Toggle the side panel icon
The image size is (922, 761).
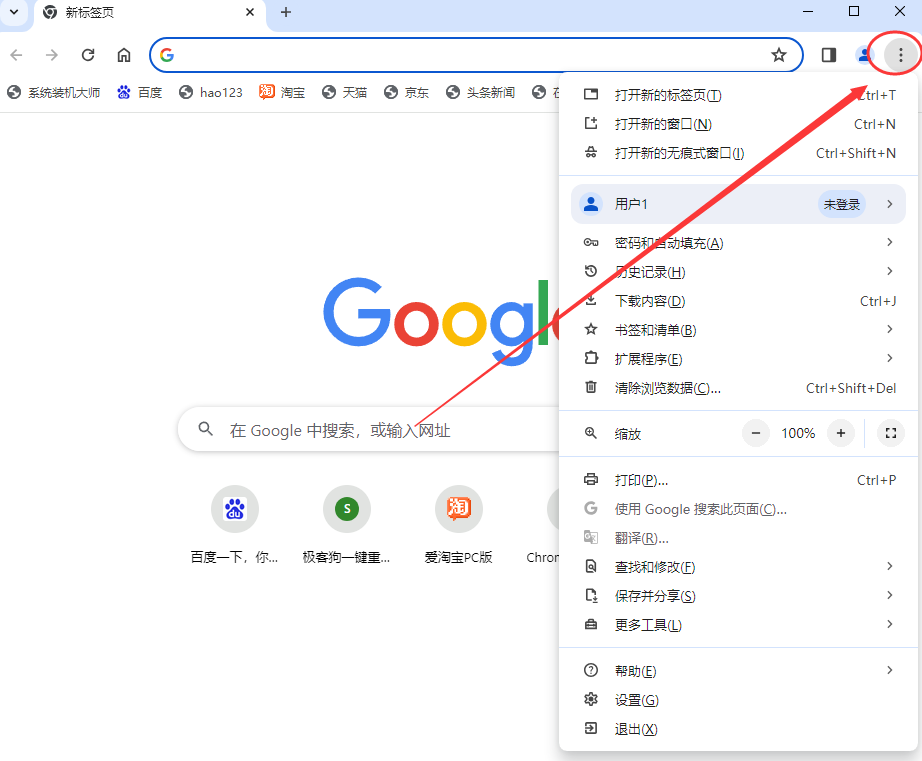(829, 55)
